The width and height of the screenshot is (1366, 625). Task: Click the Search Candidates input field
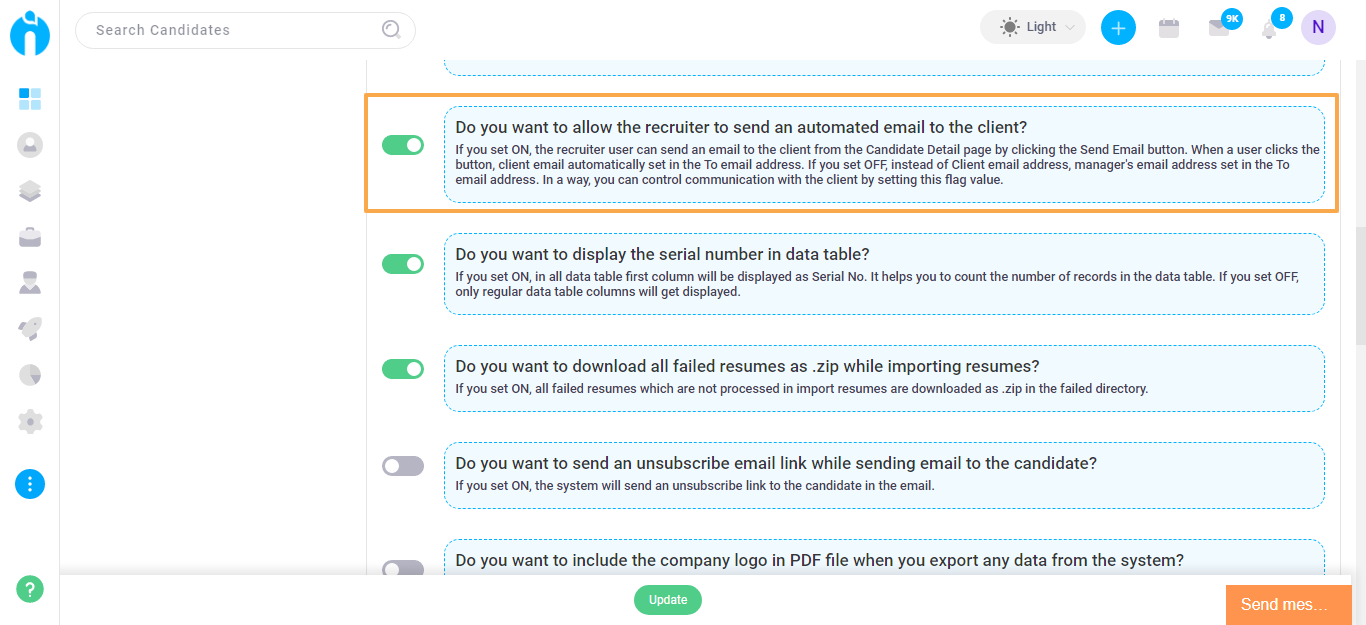pyautogui.click(x=245, y=30)
